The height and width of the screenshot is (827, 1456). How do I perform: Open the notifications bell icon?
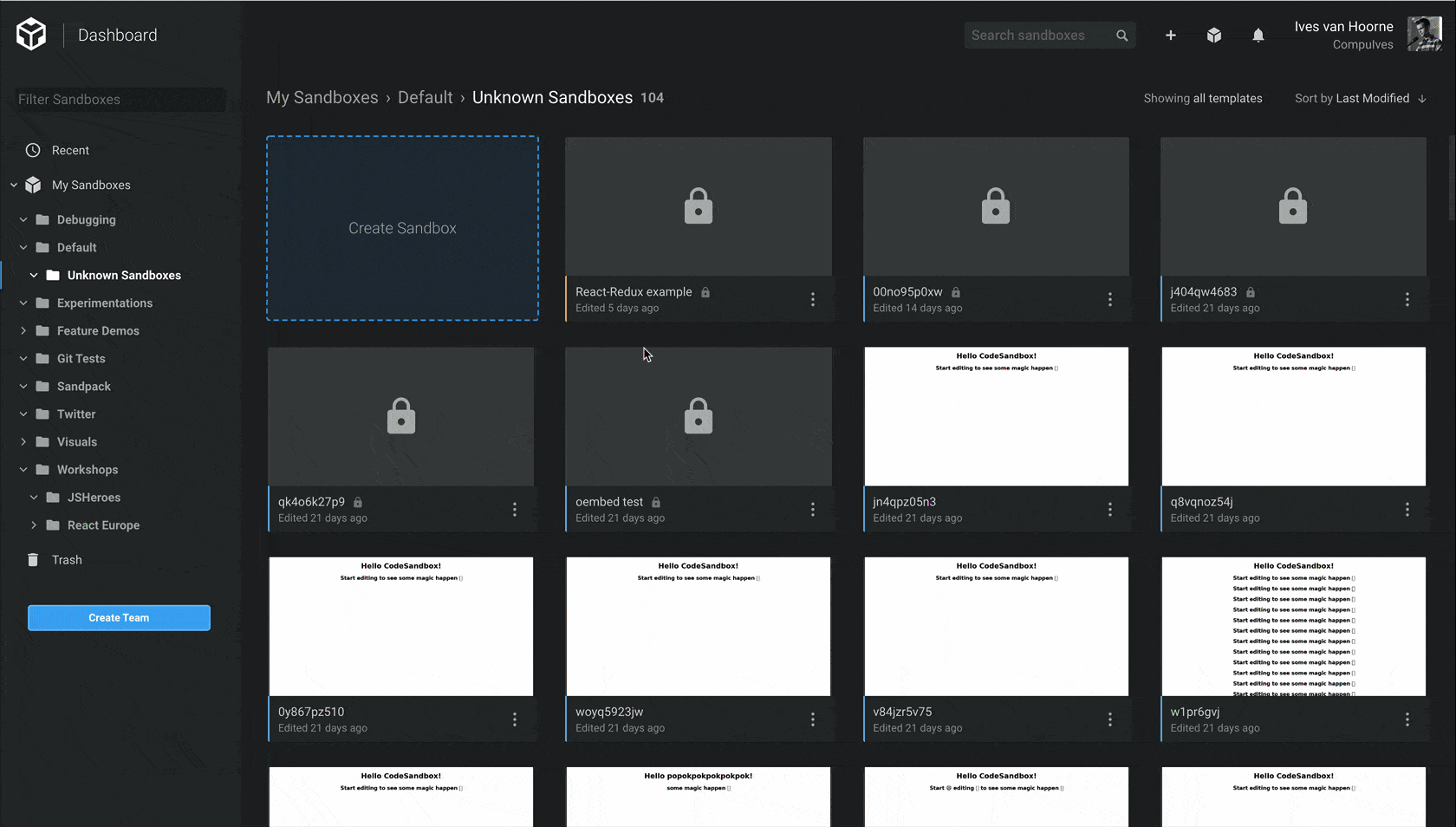[1258, 36]
